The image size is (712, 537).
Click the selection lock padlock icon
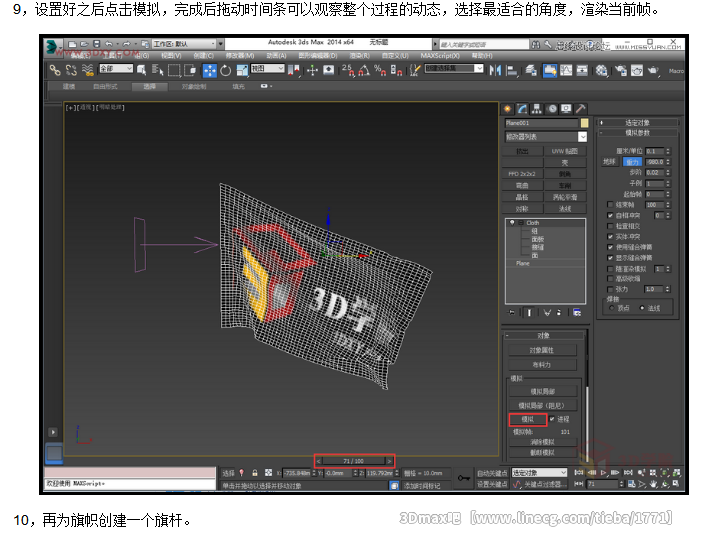pyautogui.click(x=255, y=473)
